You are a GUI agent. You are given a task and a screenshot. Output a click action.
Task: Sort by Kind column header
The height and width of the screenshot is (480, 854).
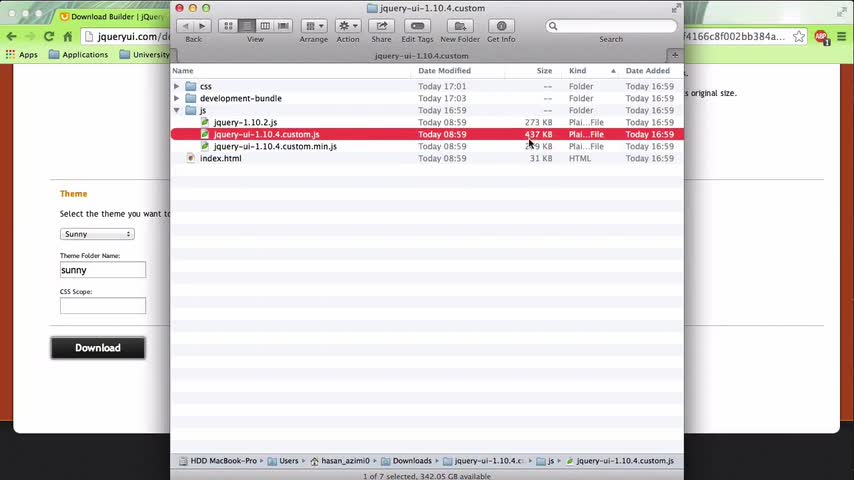577,71
